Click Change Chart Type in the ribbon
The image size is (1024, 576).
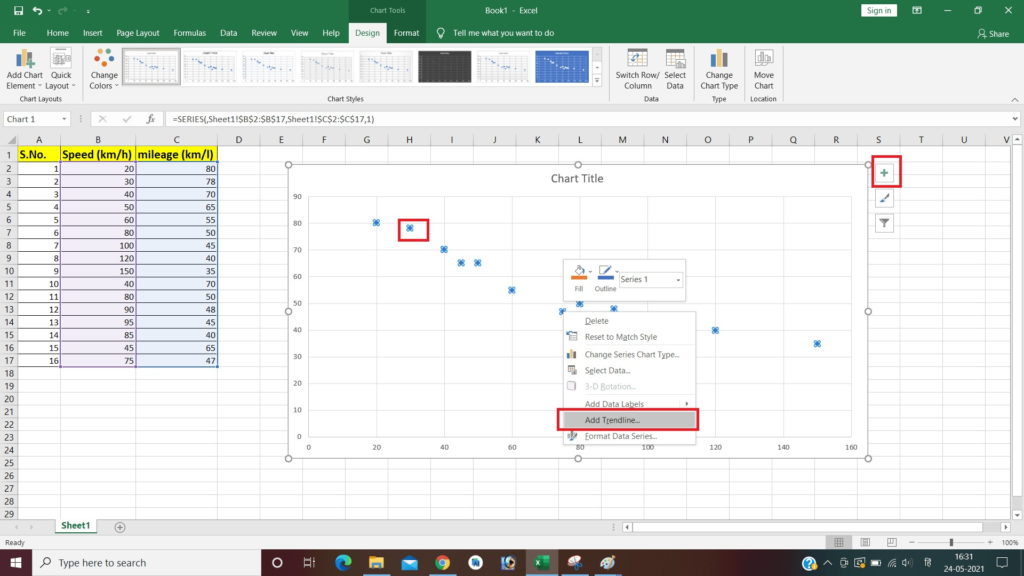pyautogui.click(x=719, y=69)
